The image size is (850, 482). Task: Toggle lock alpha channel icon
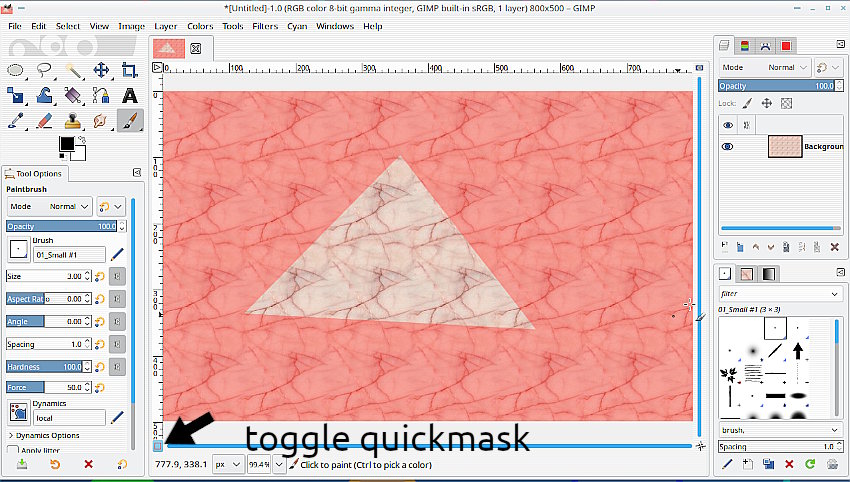point(787,103)
